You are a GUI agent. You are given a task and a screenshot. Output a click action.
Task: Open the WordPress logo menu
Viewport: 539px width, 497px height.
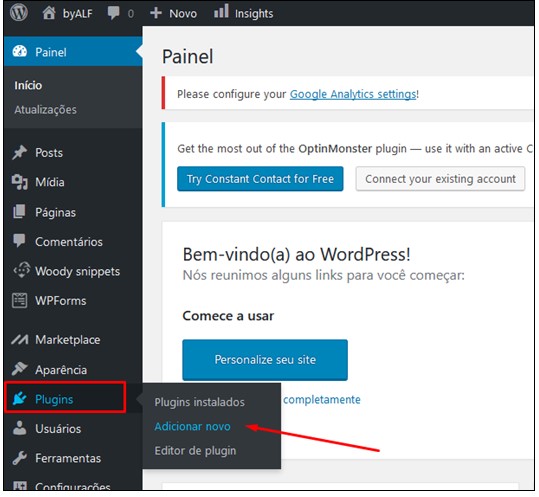[x=19, y=13]
